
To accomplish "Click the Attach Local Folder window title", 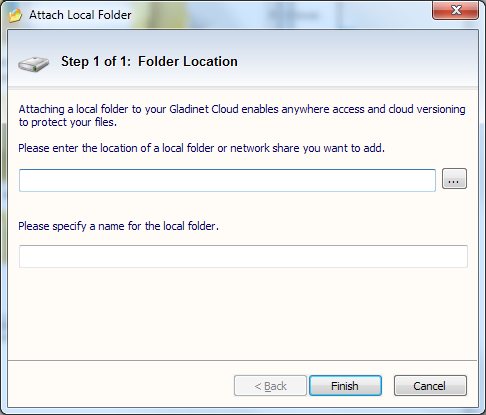I will (x=80, y=15).
